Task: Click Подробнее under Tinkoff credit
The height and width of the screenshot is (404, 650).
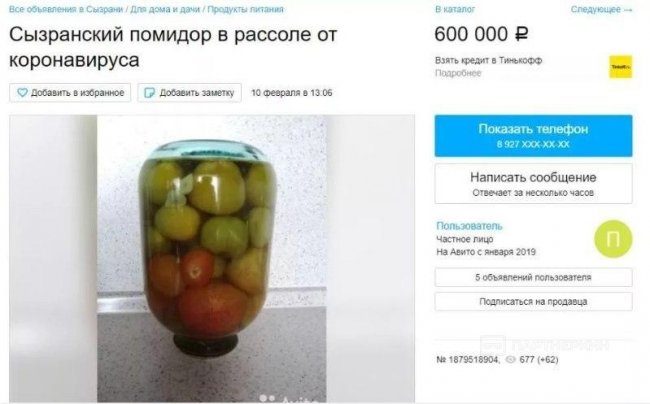Action: point(458,73)
